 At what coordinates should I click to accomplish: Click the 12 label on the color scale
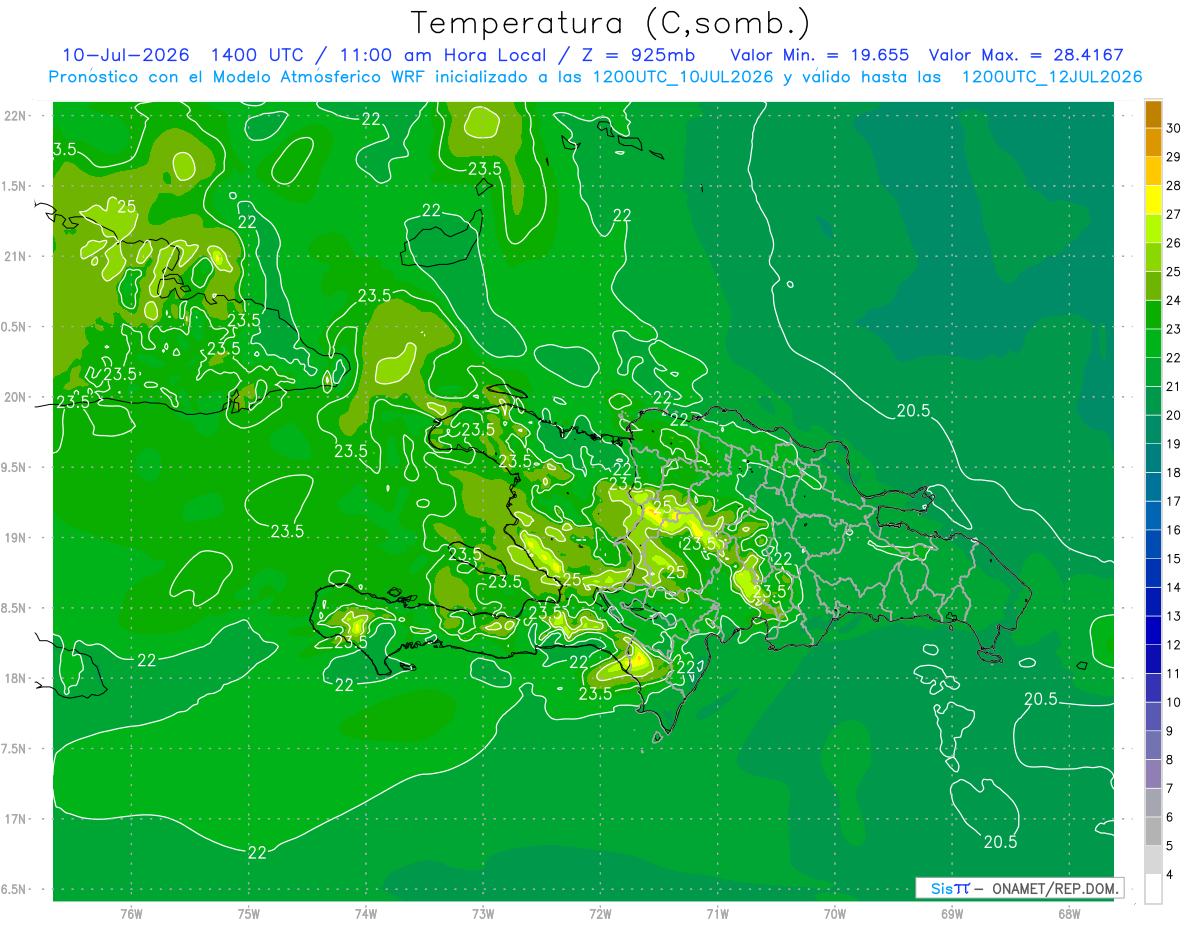tap(1173, 645)
